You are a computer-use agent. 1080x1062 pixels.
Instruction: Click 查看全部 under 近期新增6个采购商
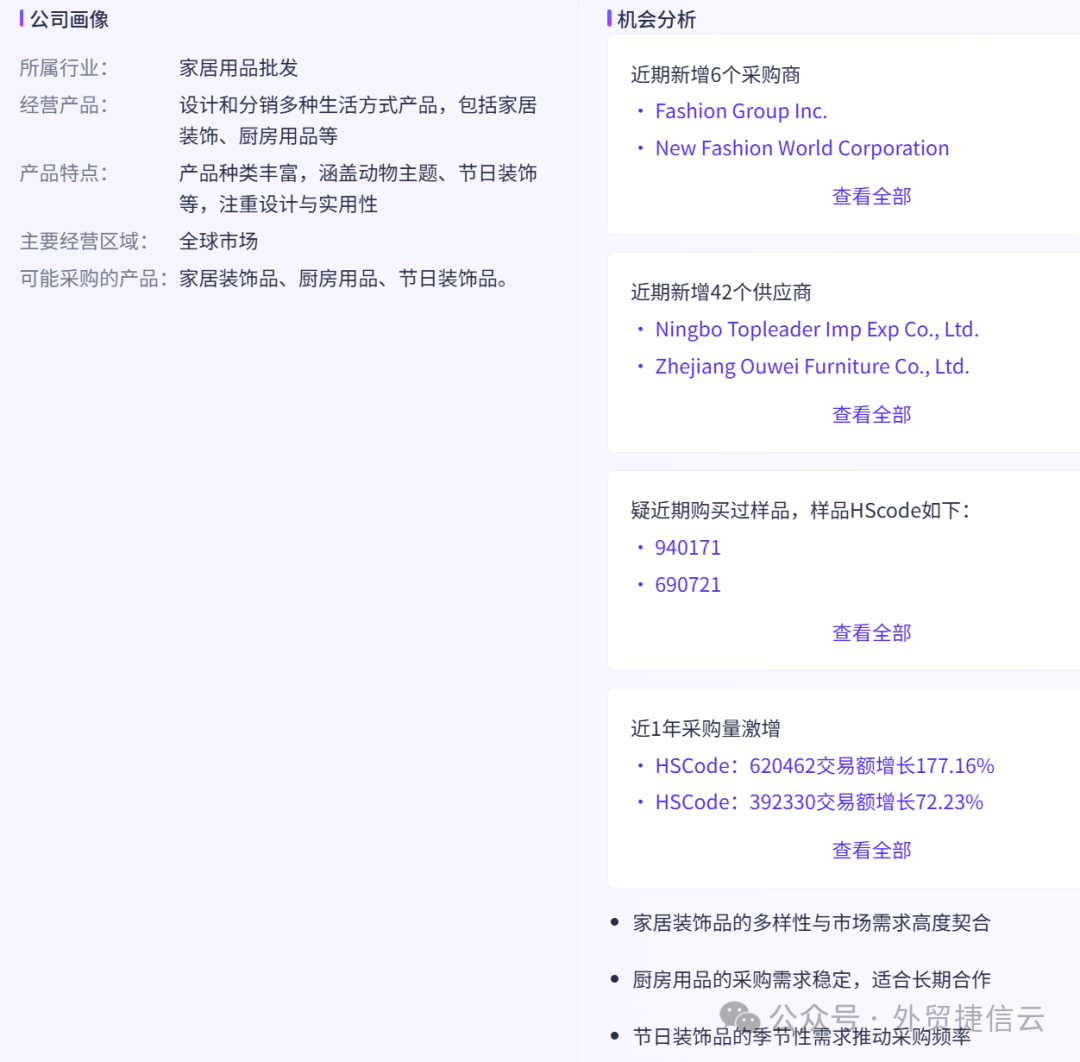pyautogui.click(x=871, y=196)
